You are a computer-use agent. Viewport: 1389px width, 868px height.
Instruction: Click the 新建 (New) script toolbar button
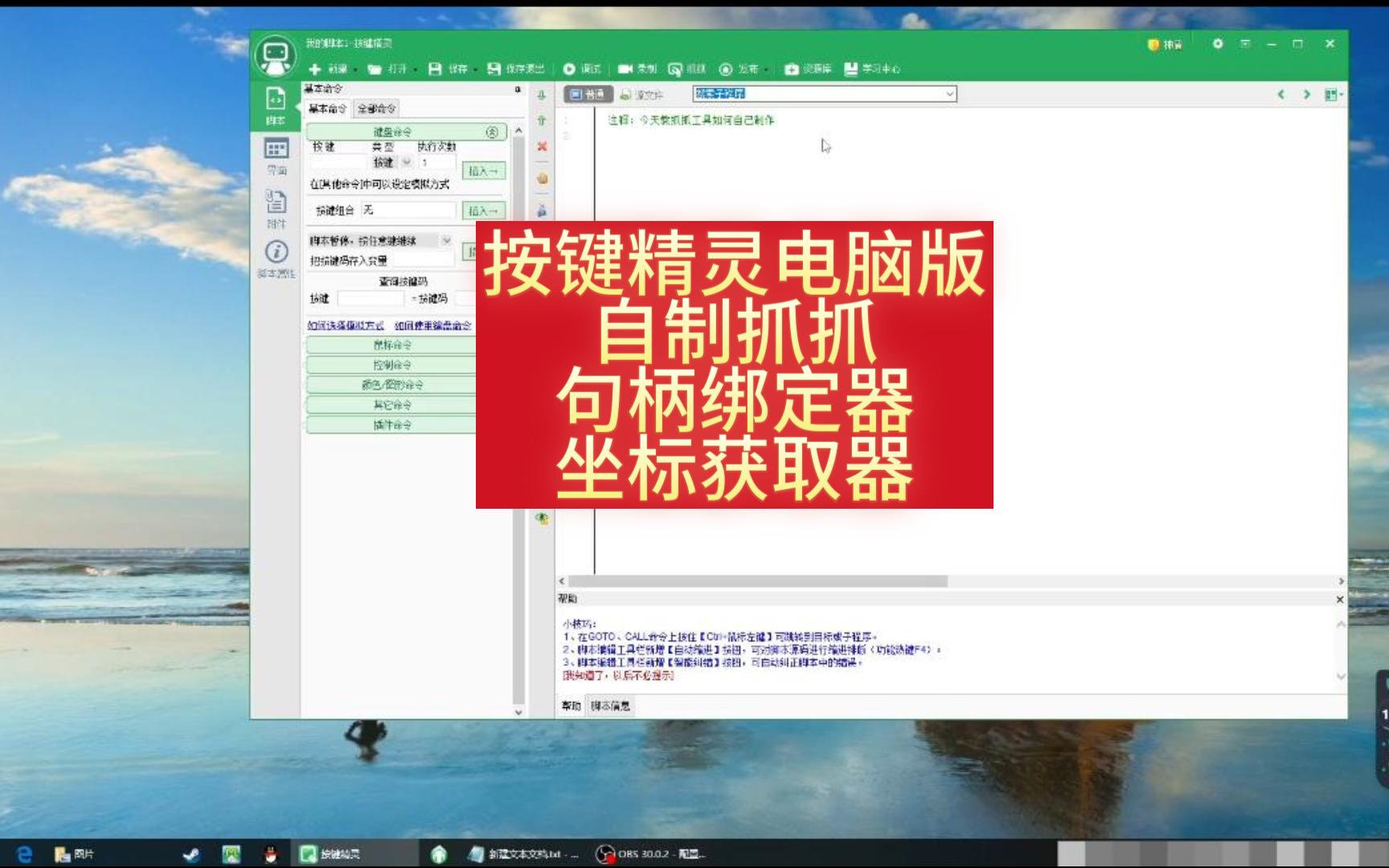[x=329, y=69]
